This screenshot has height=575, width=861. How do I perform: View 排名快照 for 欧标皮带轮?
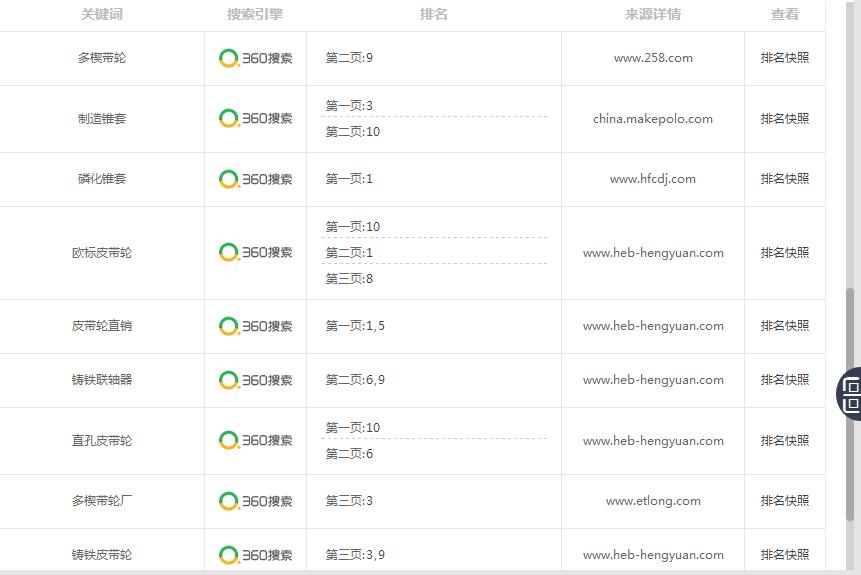(785, 252)
